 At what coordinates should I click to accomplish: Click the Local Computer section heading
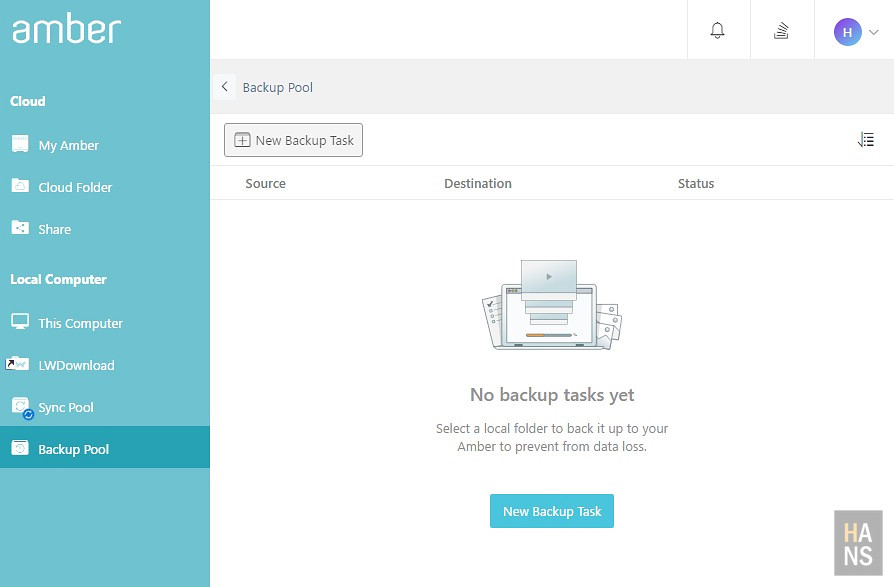tap(58, 279)
